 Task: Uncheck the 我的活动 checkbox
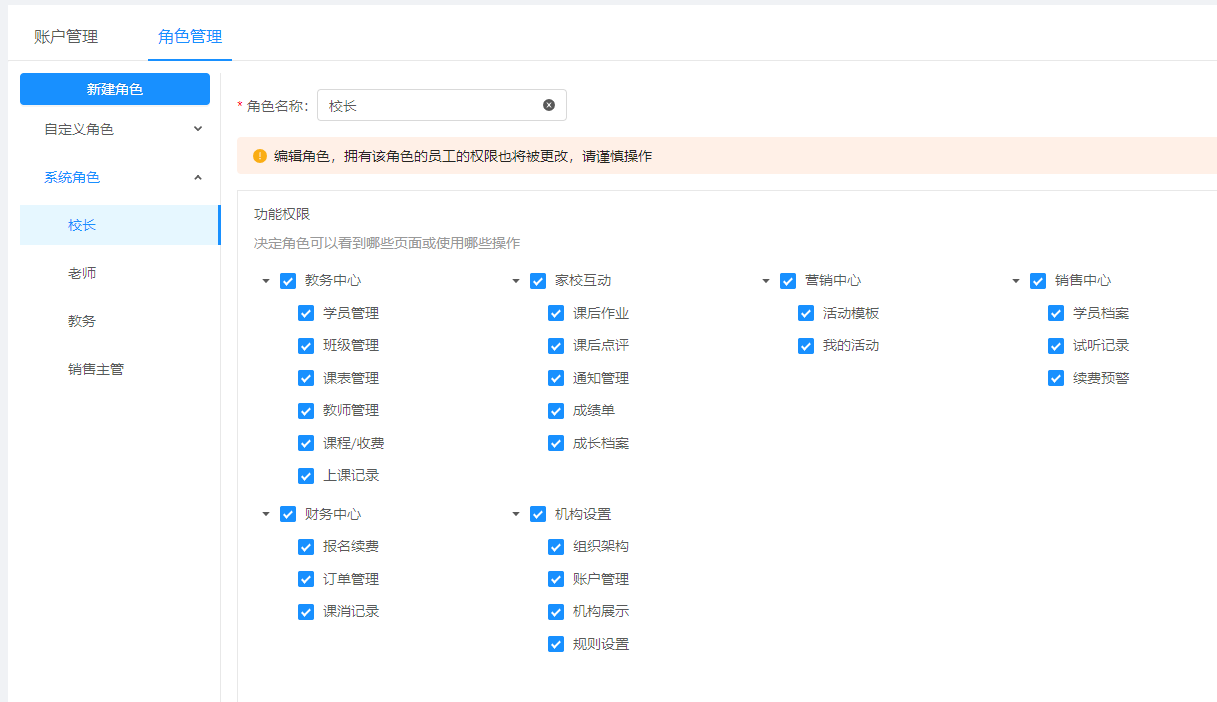(806, 346)
